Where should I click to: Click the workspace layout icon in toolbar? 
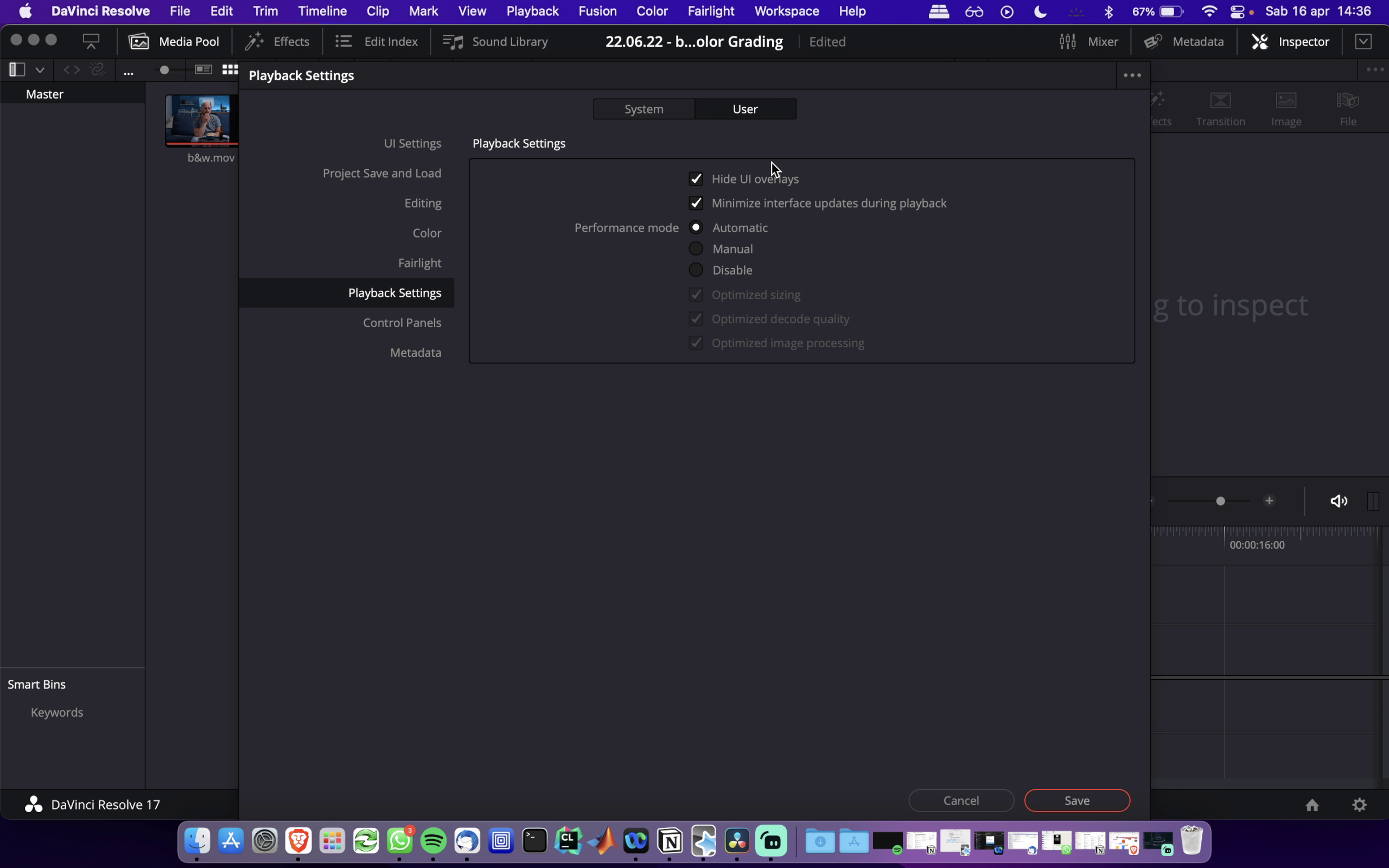pyautogui.click(x=91, y=41)
